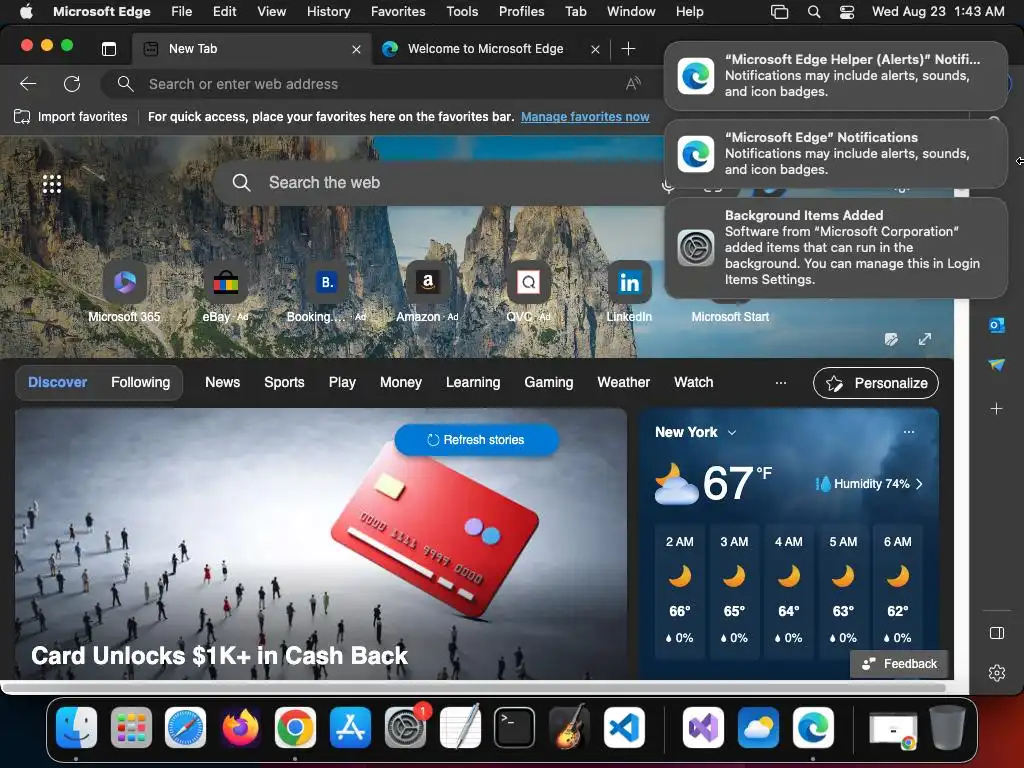Open Spotlight search in menu bar

point(814,12)
